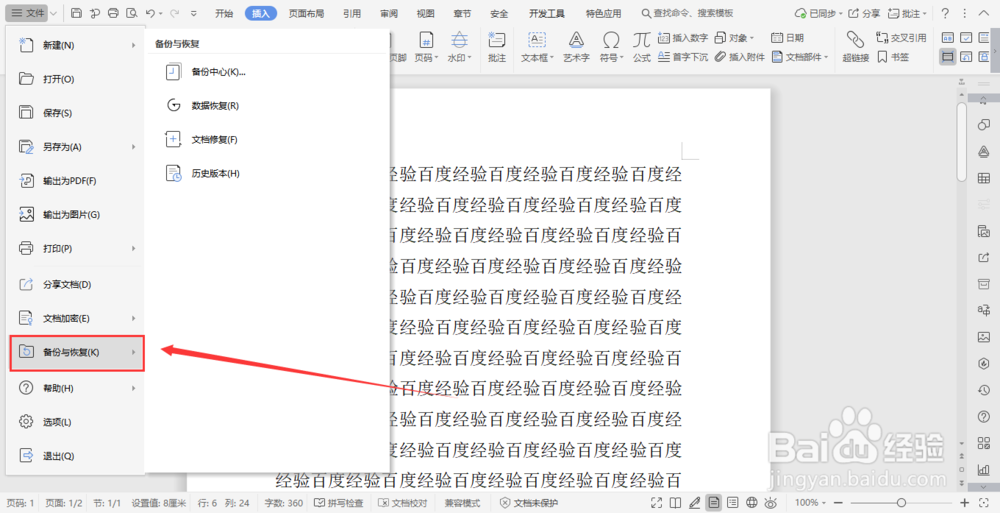Toggle eye protection mode icon
The height and width of the screenshot is (513, 1000).
point(771,503)
